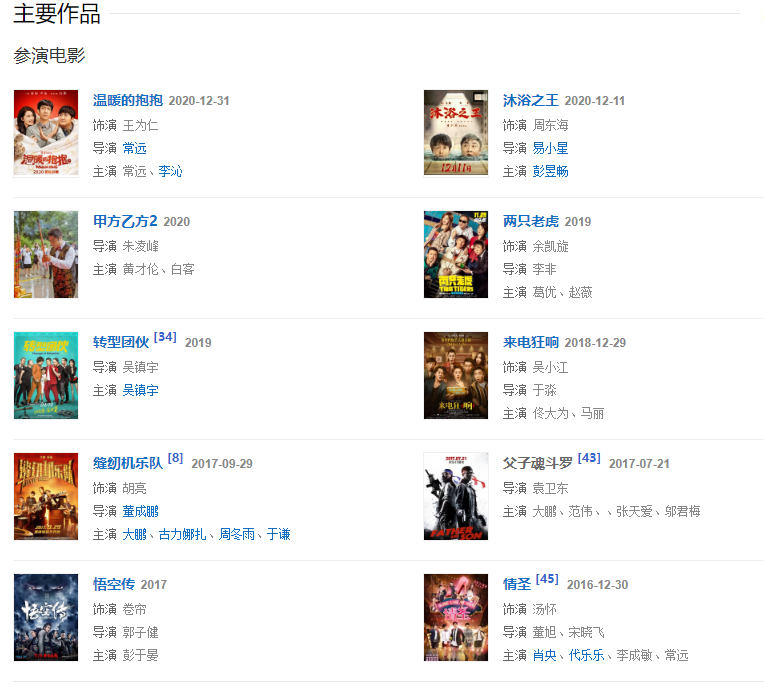Open the 情圣 movie title link

click(x=517, y=584)
